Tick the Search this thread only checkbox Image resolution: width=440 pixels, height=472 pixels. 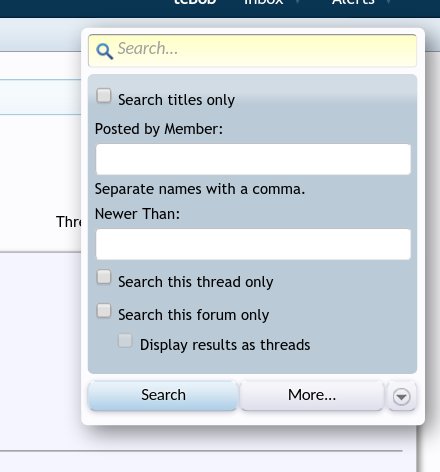(x=104, y=277)
